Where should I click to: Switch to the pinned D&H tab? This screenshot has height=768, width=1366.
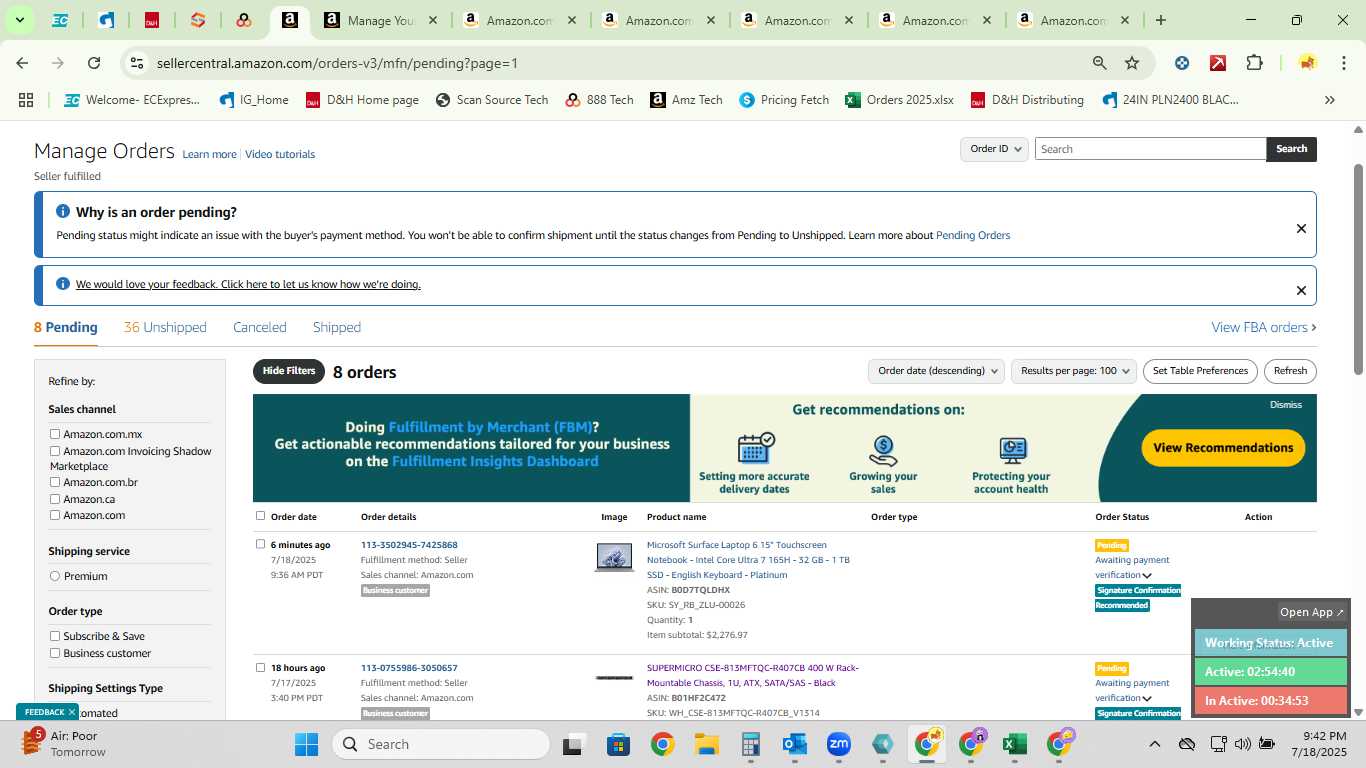point(152,20)
